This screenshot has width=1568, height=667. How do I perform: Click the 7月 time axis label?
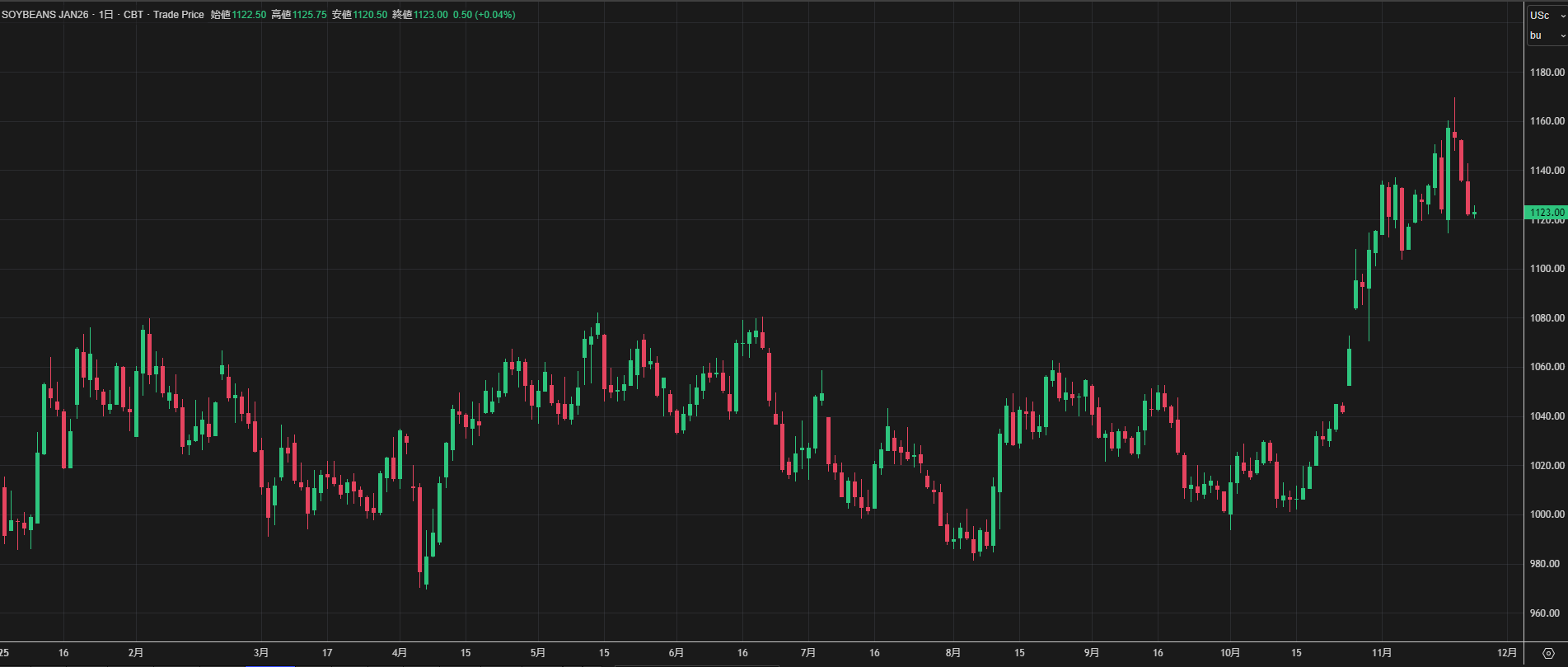tap(808, 653)
